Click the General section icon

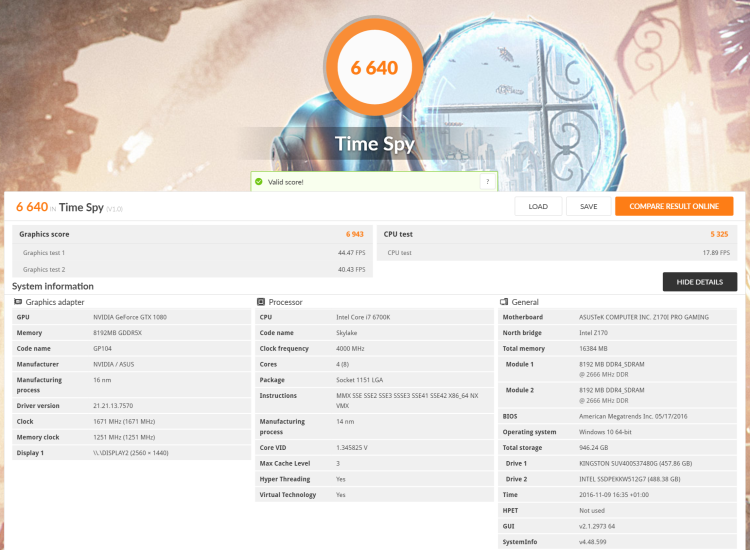point(504,302)
